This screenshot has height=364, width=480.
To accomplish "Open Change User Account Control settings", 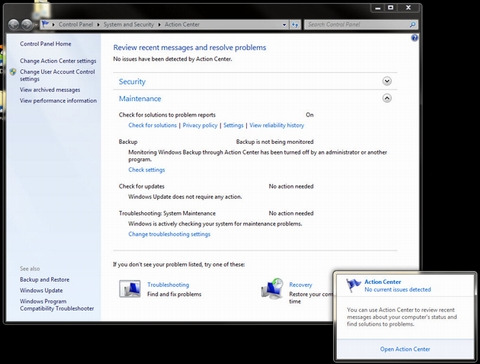I will (x=57, y=75).
